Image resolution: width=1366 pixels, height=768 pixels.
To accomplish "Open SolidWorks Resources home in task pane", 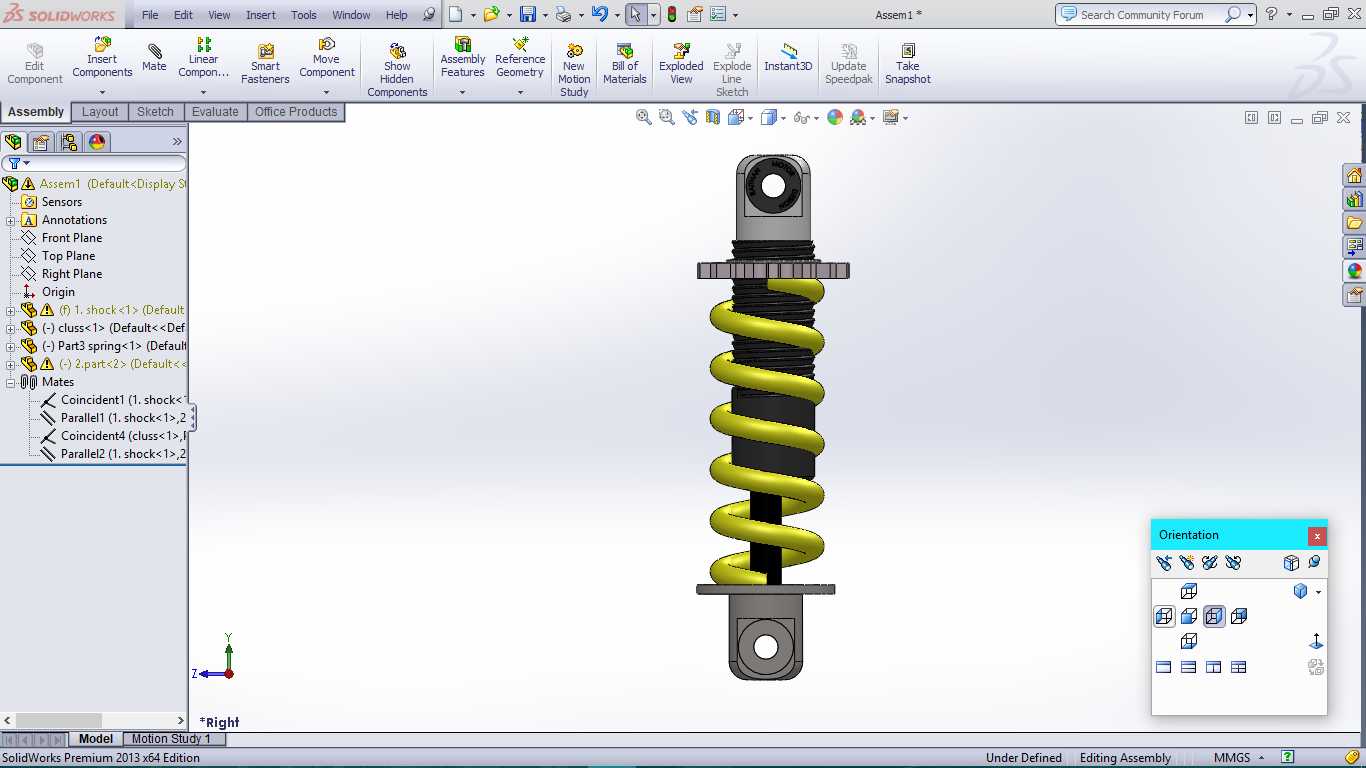I will tap(1355, 176).
